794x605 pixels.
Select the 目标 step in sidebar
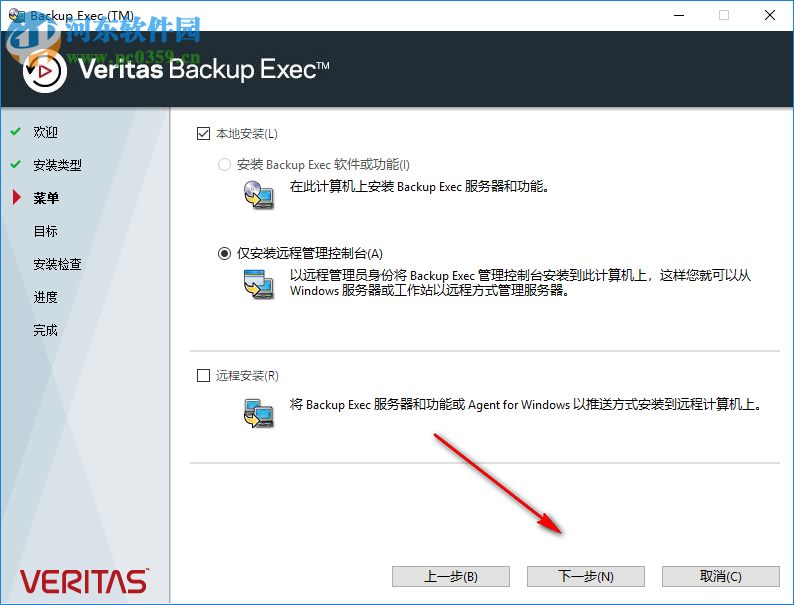coord(46,231)
